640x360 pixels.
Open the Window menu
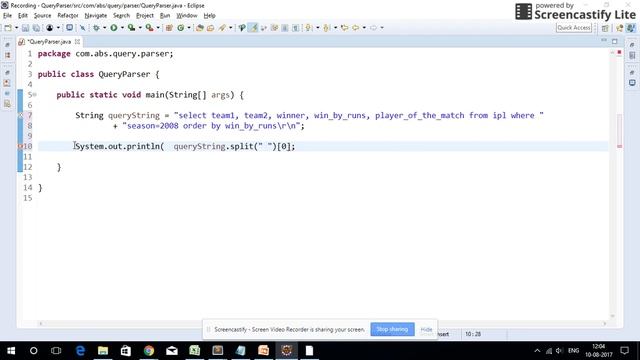point(187,16)
